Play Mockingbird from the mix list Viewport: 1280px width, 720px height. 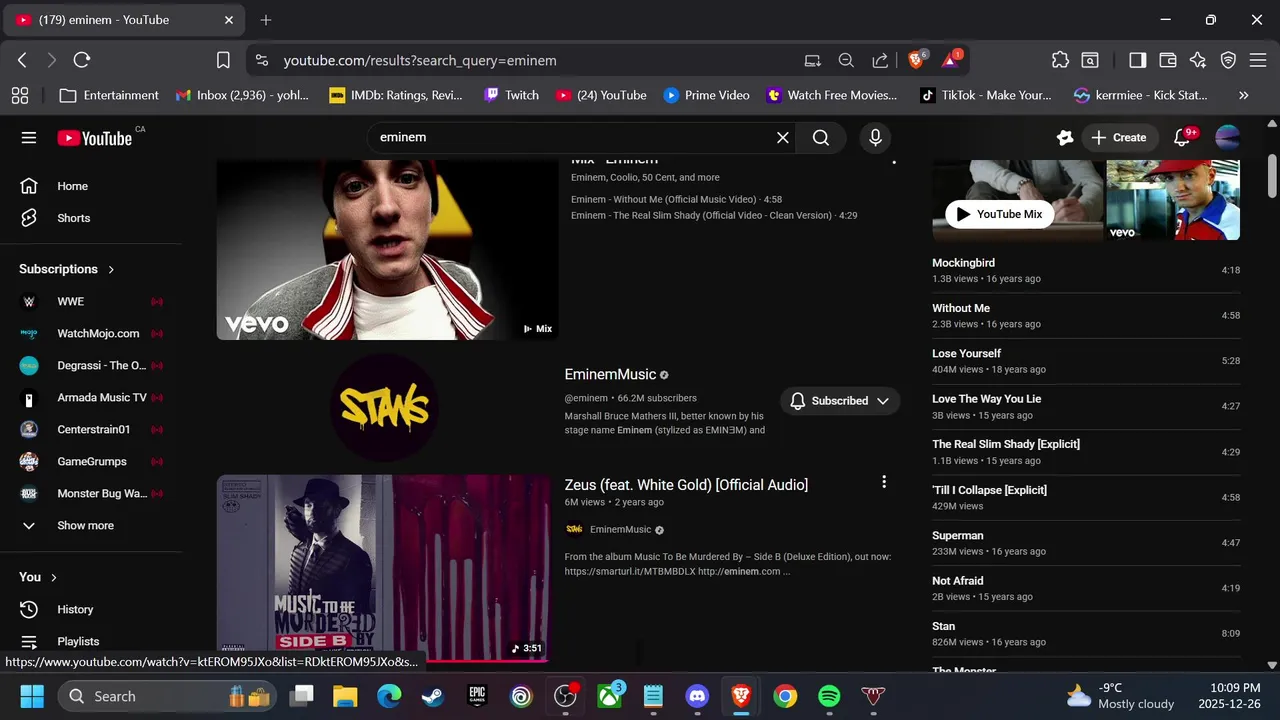coord(1086,270)
